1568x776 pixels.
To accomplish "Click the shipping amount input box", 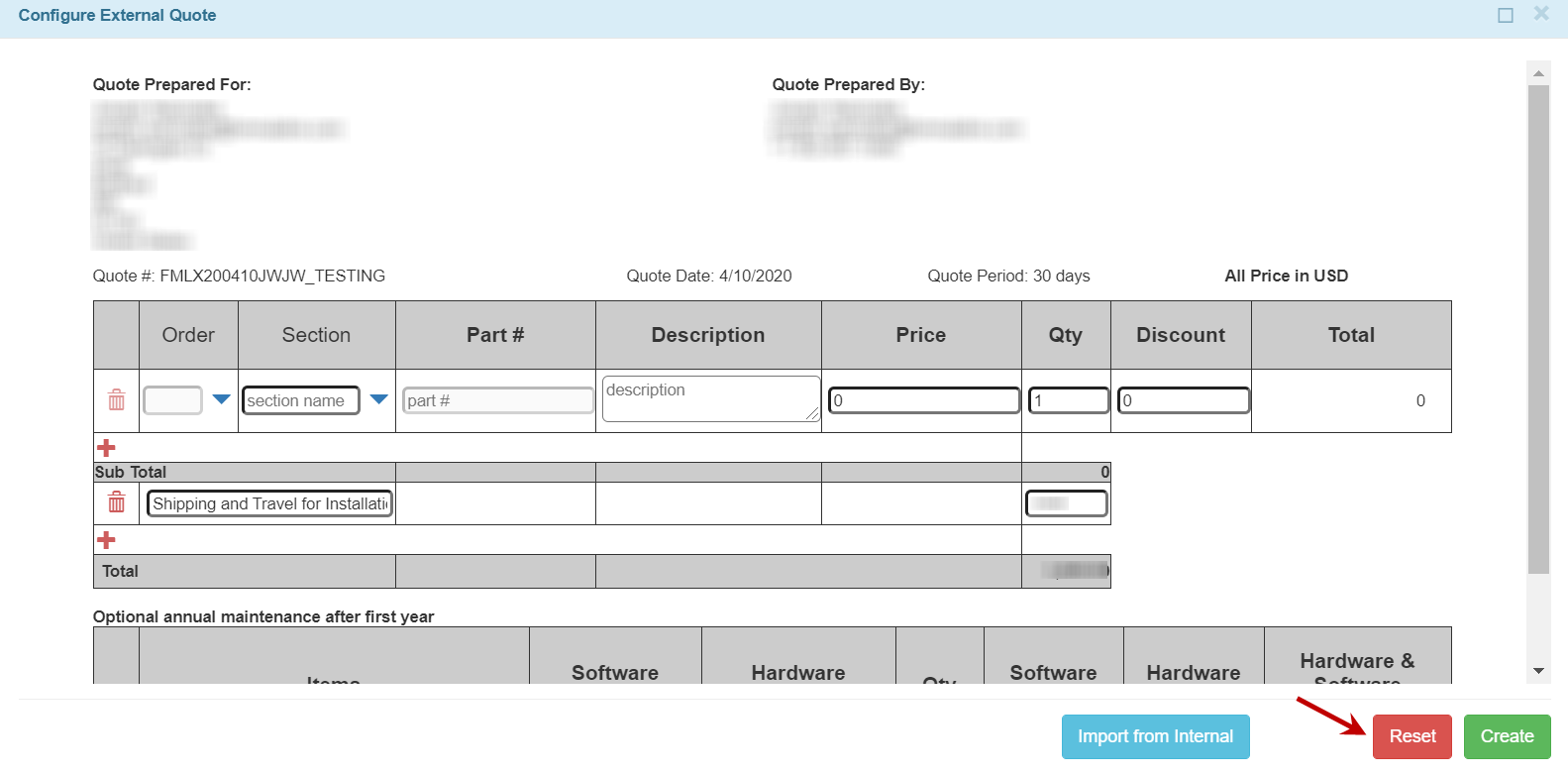I will [1066, 503].
